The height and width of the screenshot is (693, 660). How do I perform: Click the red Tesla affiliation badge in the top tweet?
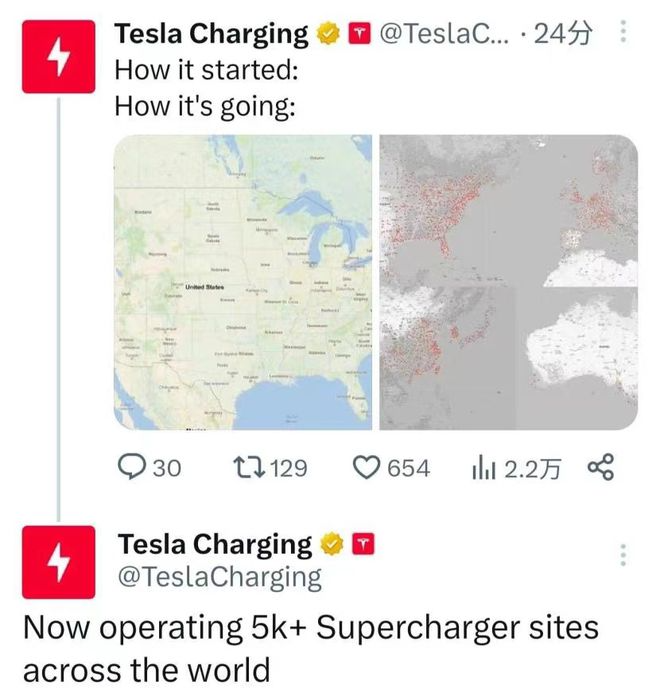pyautogui.click(x=357, y=35)
